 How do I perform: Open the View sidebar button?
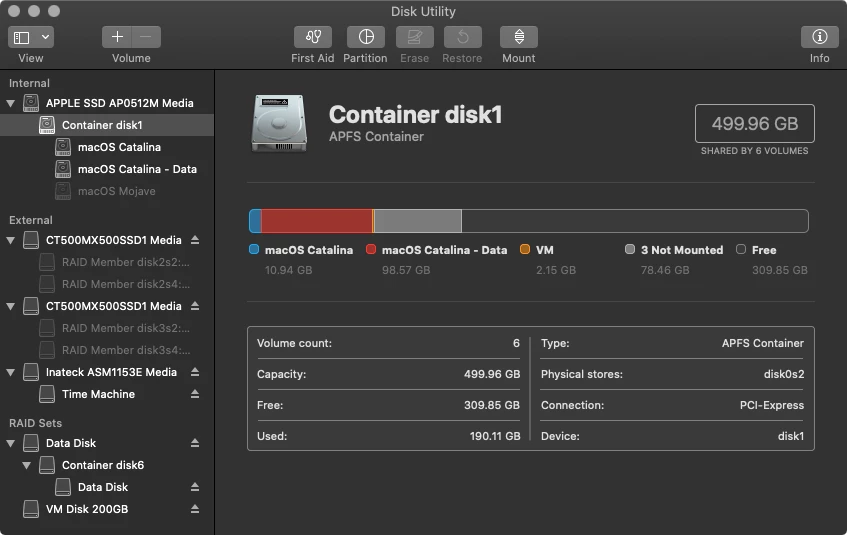click(22, 37)
